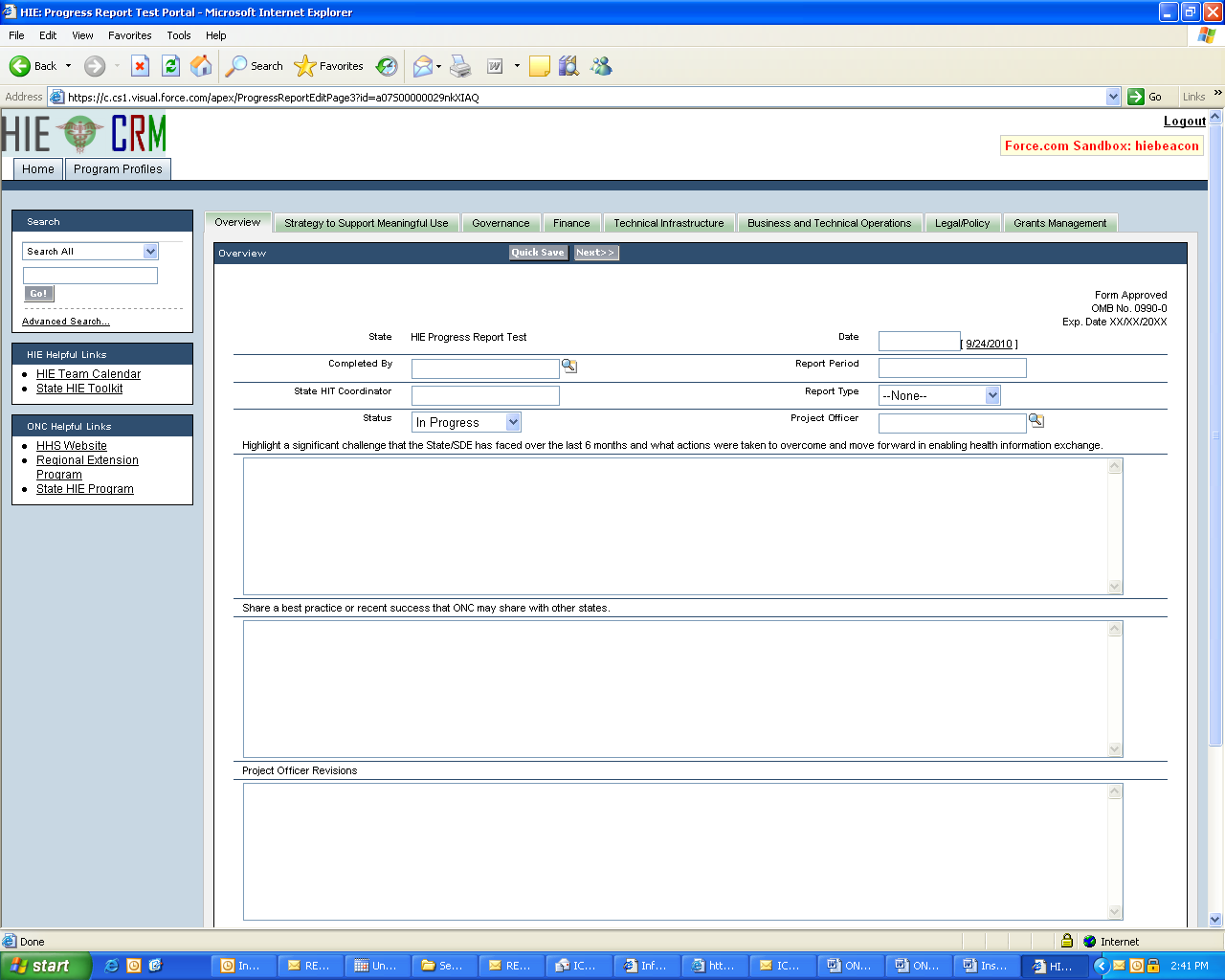Open the lookup icon beside Project Officer

[x=1036, y=420]
